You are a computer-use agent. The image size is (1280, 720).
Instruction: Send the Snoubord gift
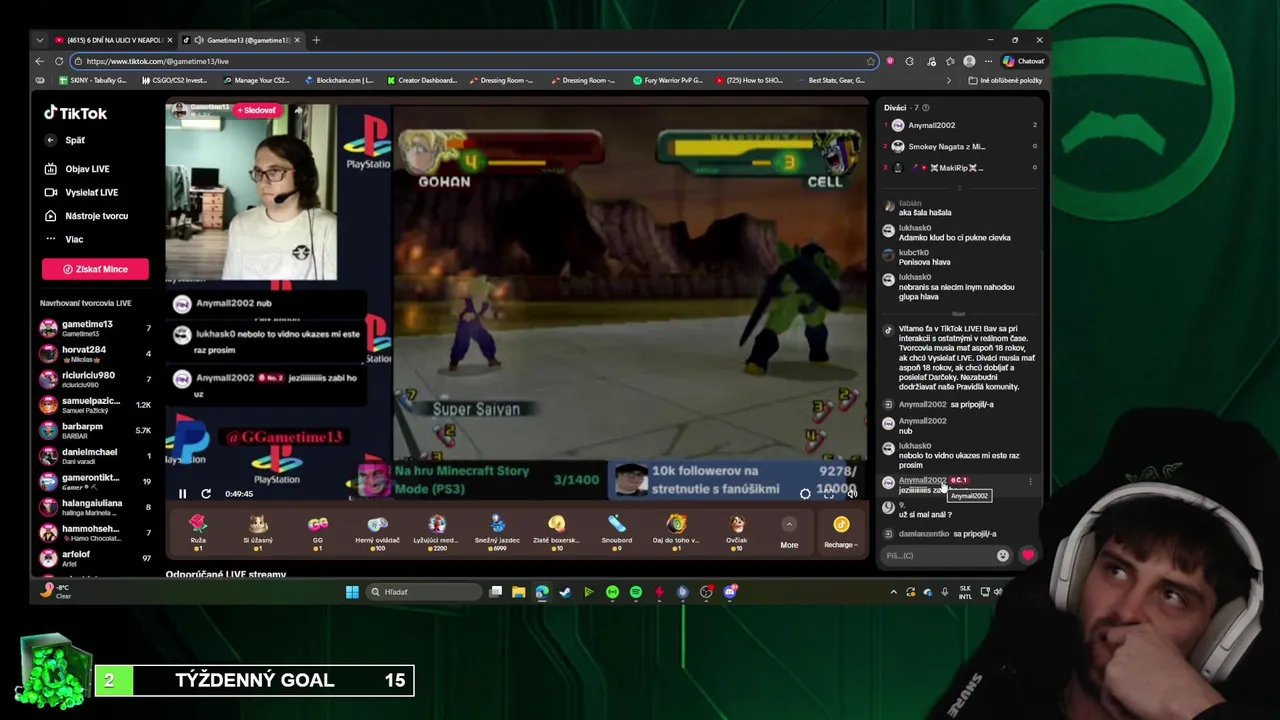(x=617, y=531)
